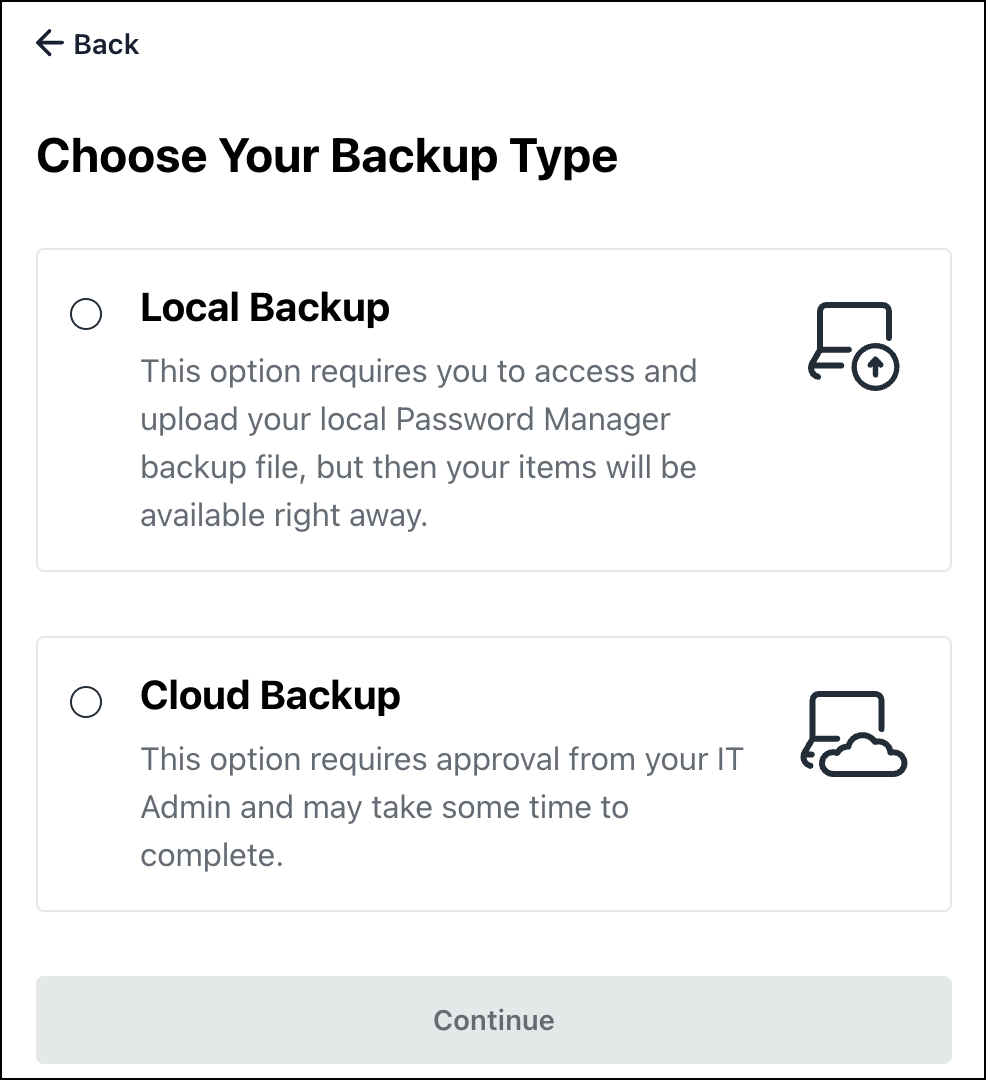Select the Local Backup radio button

coord(86,313)
